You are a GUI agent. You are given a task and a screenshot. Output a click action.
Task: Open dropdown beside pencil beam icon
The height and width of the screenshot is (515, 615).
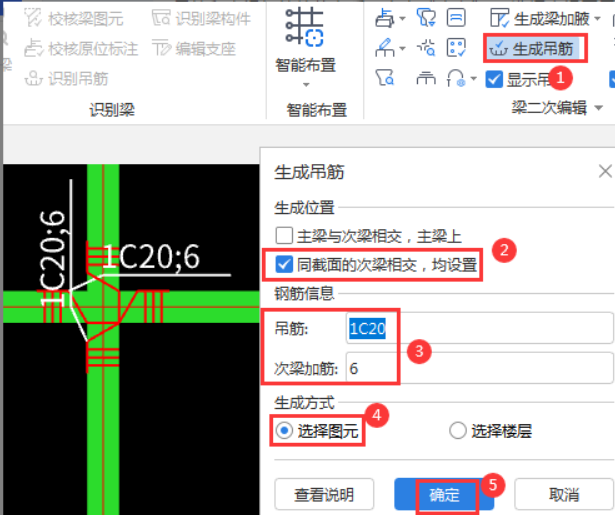402,49
